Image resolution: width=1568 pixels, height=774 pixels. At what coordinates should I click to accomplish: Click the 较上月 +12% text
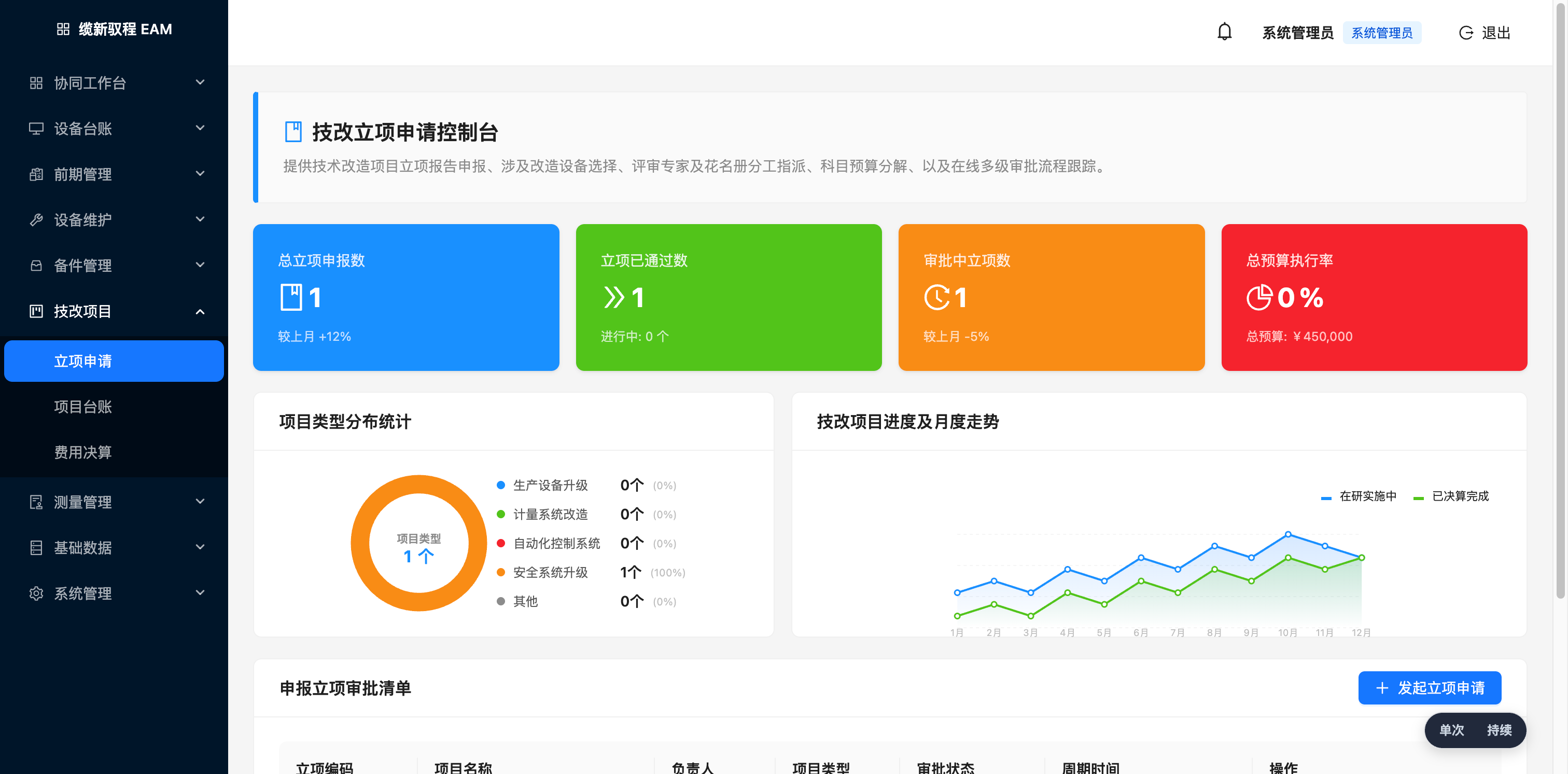(x=315, y=337)
